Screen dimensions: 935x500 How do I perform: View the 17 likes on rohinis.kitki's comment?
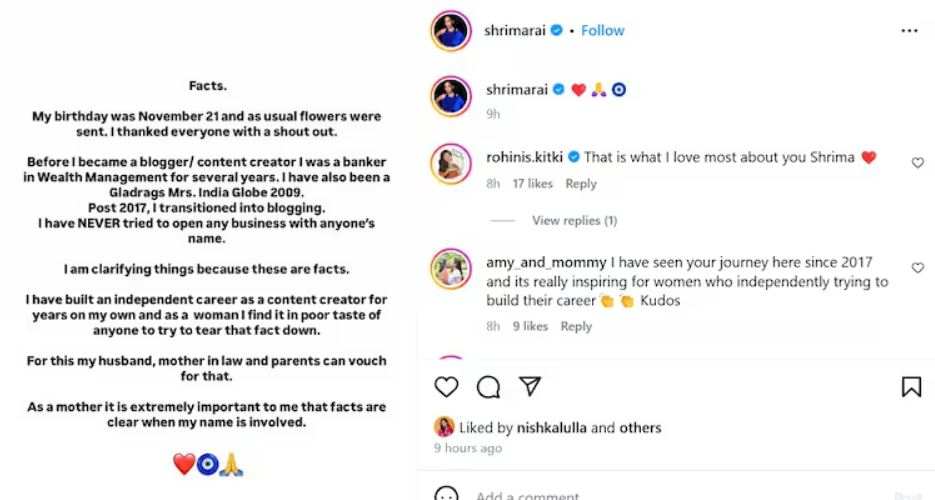532,184
